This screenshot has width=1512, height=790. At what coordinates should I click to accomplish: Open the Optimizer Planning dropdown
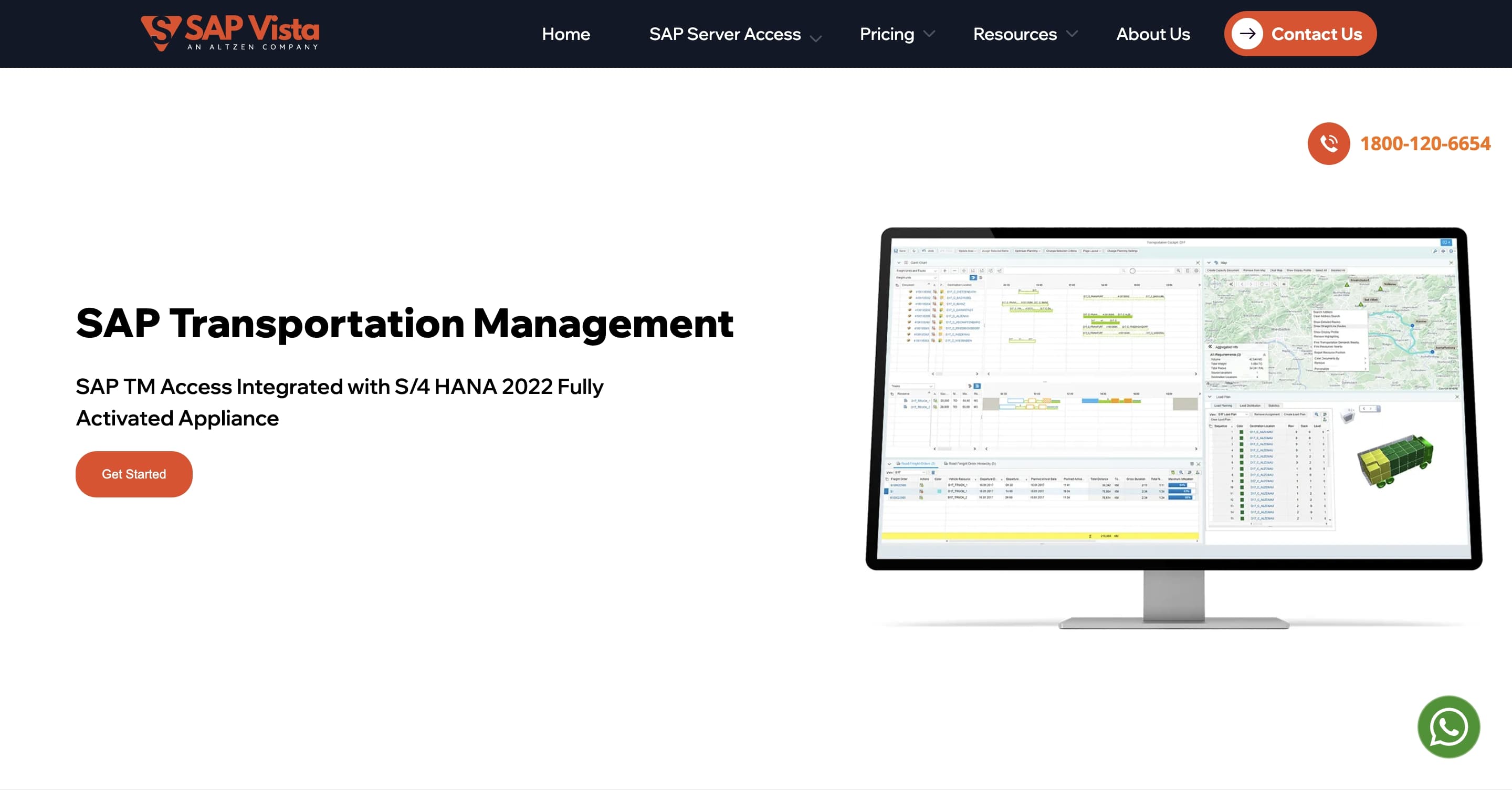tap(1028, 251)
